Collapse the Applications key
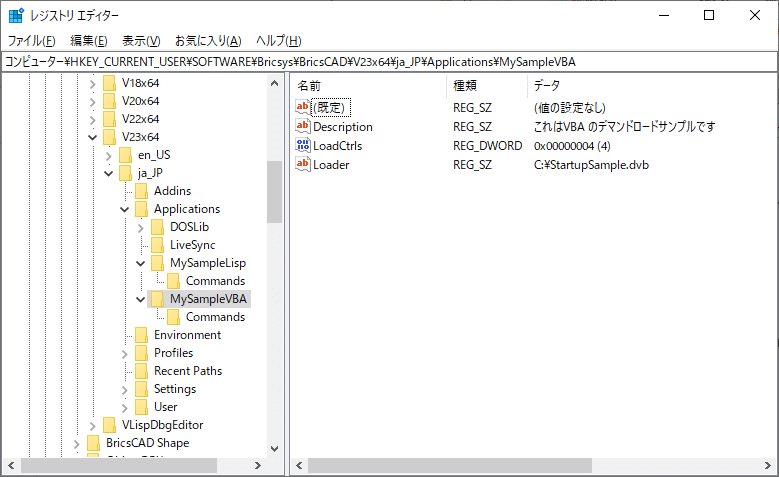 click(124, 209)
